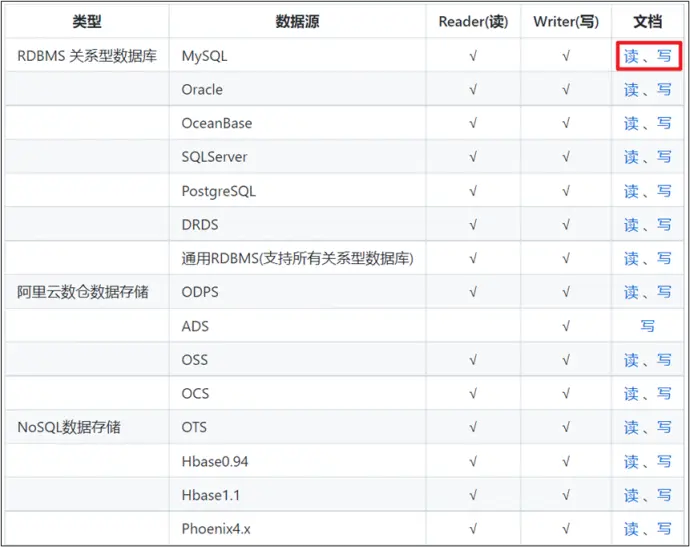Viewport: 690px width, 547px height.
Task: Click the SQLServer data source cell
Action: click(x=297, y=157)
